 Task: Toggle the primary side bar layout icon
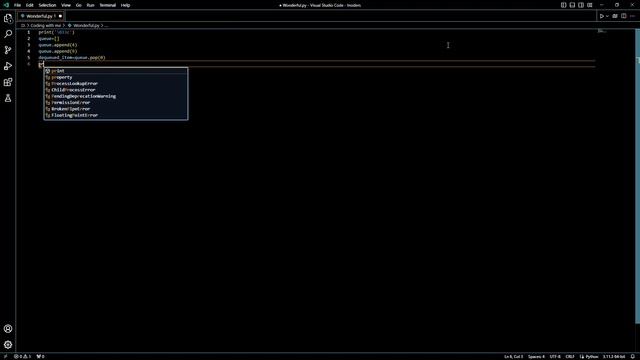pyautogui.click(x=563, y=5)
